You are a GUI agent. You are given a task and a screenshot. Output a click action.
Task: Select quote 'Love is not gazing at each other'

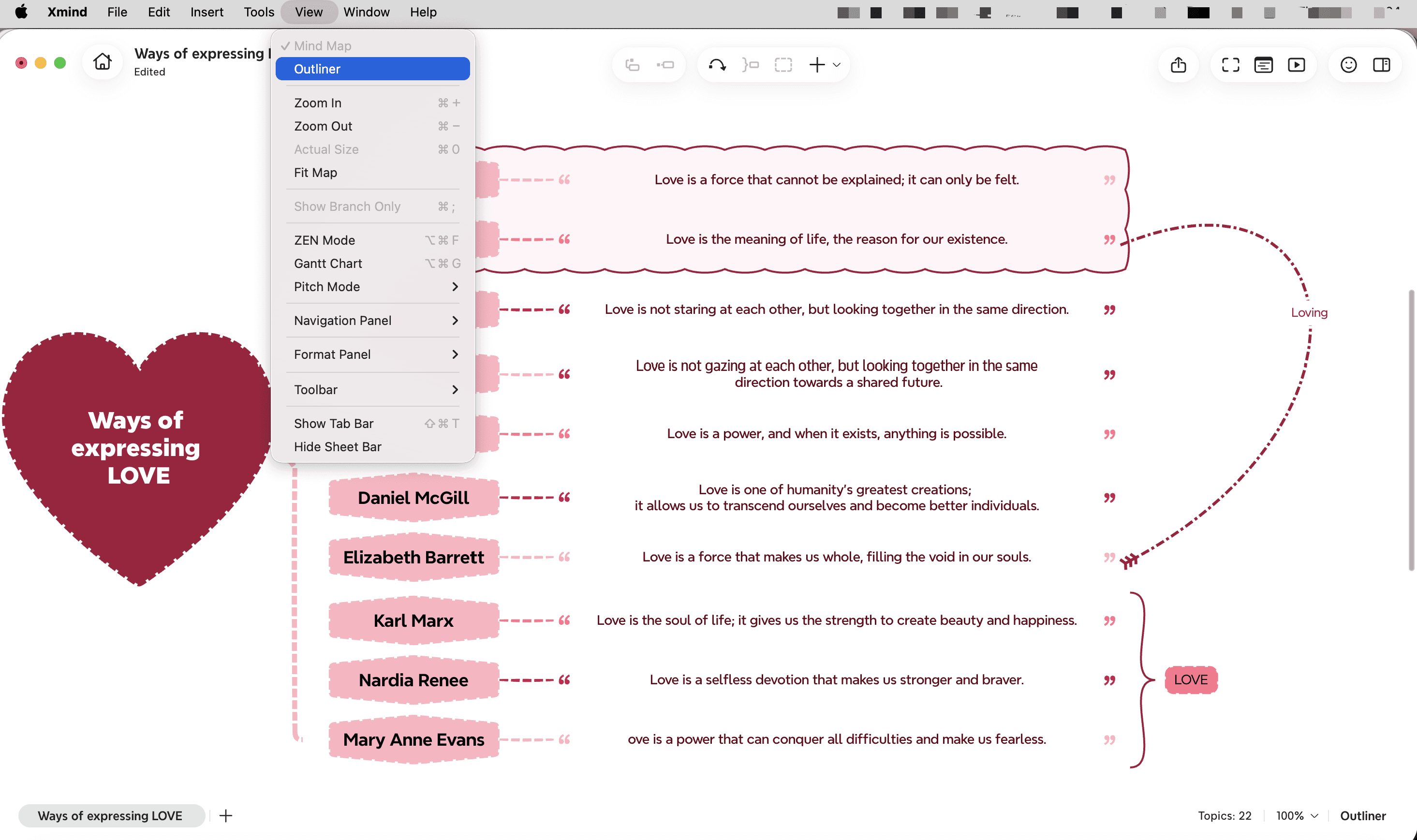click(x=836, y=374)
